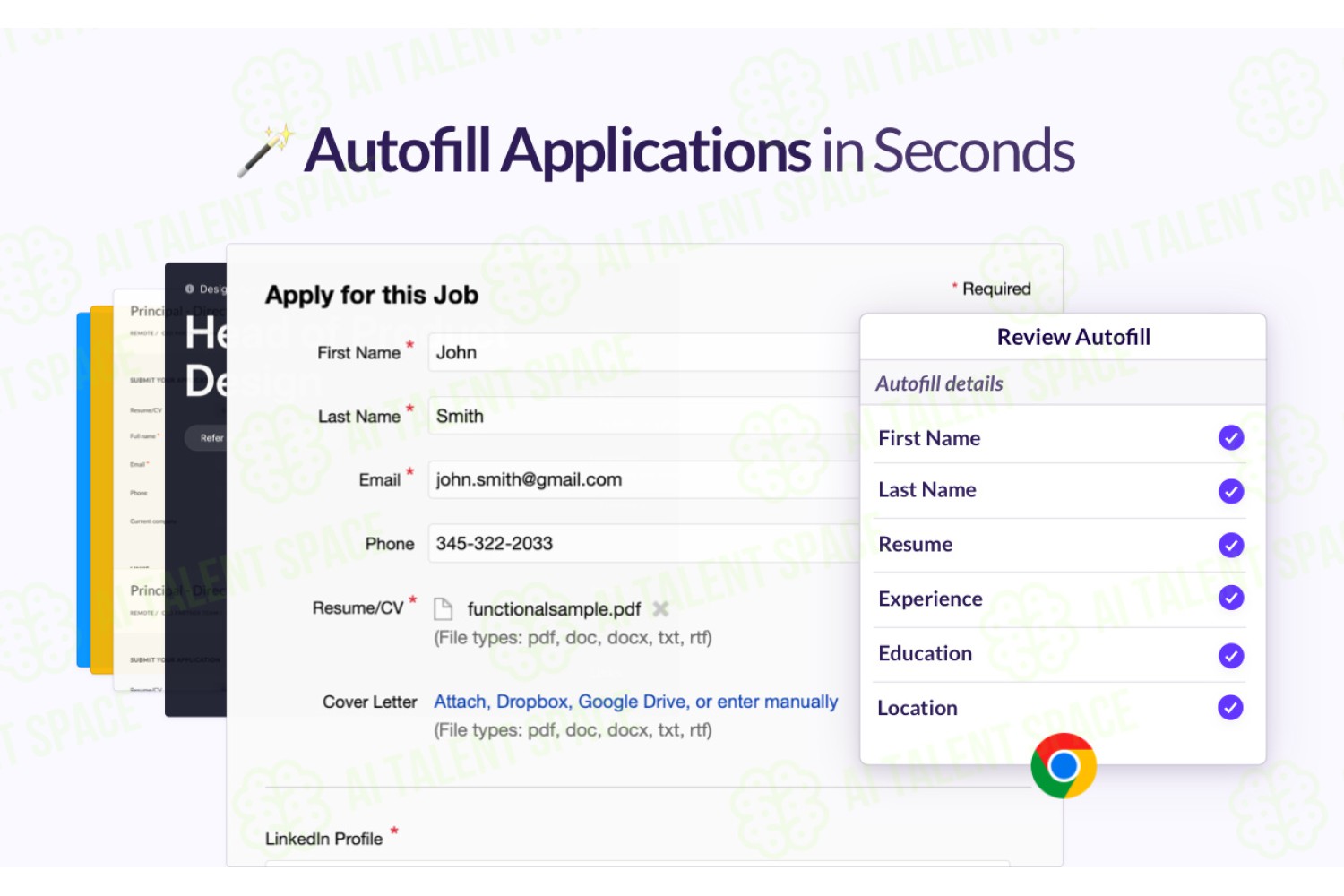1344x896 pixels.
Task: Click the Google Drive cover letter link
Action: (x=633, y=702)
